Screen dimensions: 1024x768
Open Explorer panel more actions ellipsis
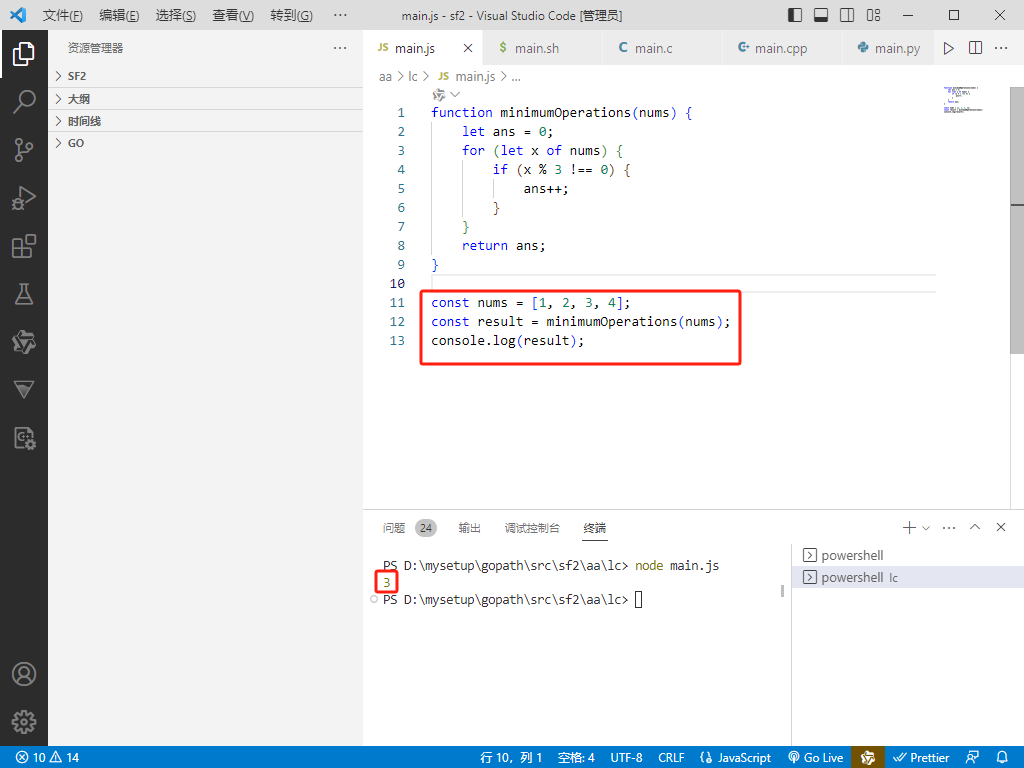(340, 48)
